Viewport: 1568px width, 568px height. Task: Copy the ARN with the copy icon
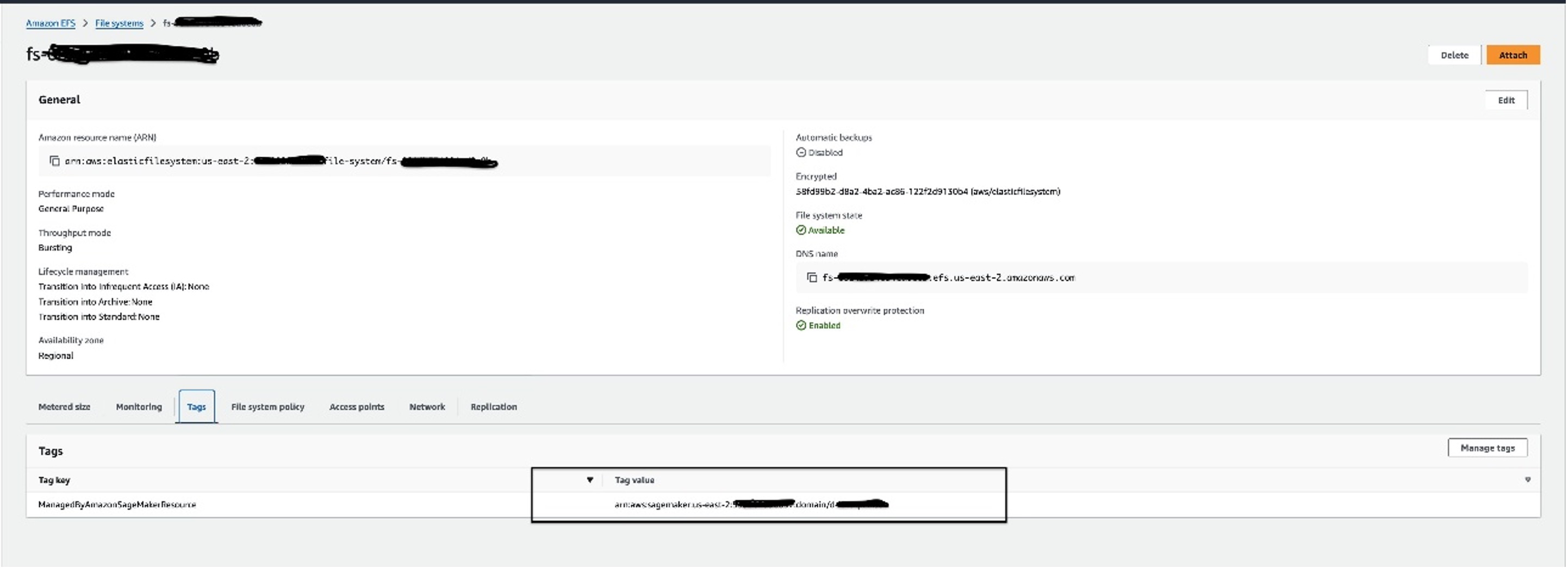coord(54,161)
